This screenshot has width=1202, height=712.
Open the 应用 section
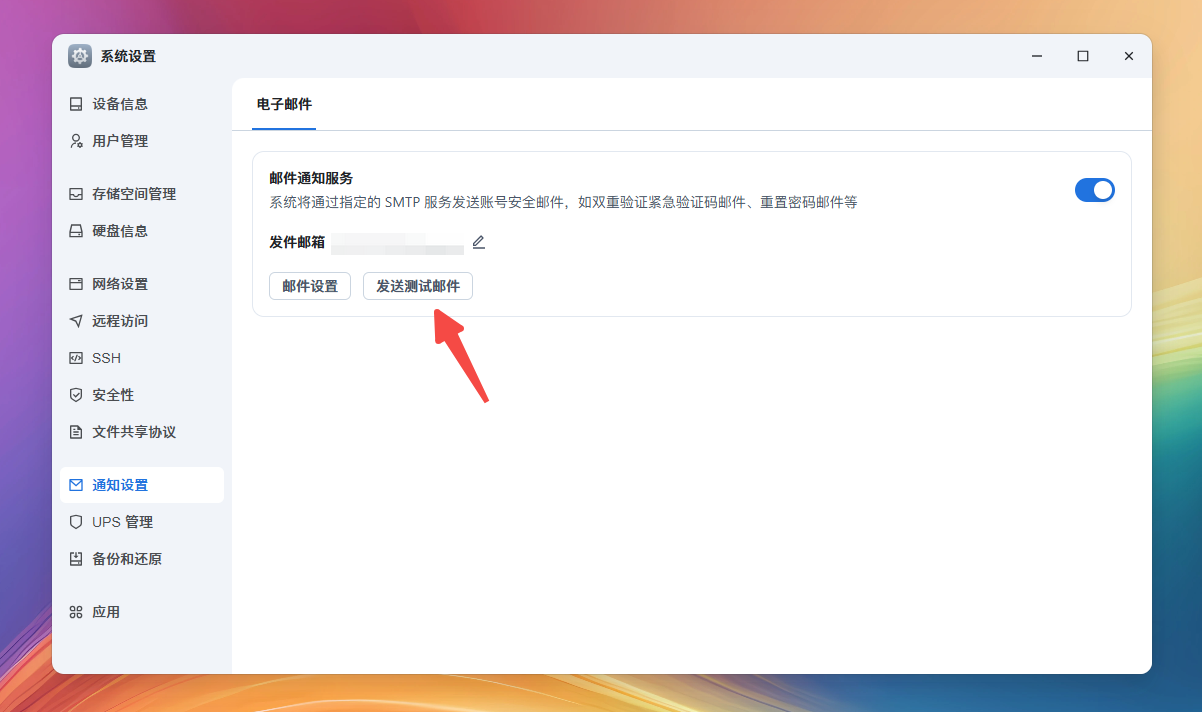[104, 610]
